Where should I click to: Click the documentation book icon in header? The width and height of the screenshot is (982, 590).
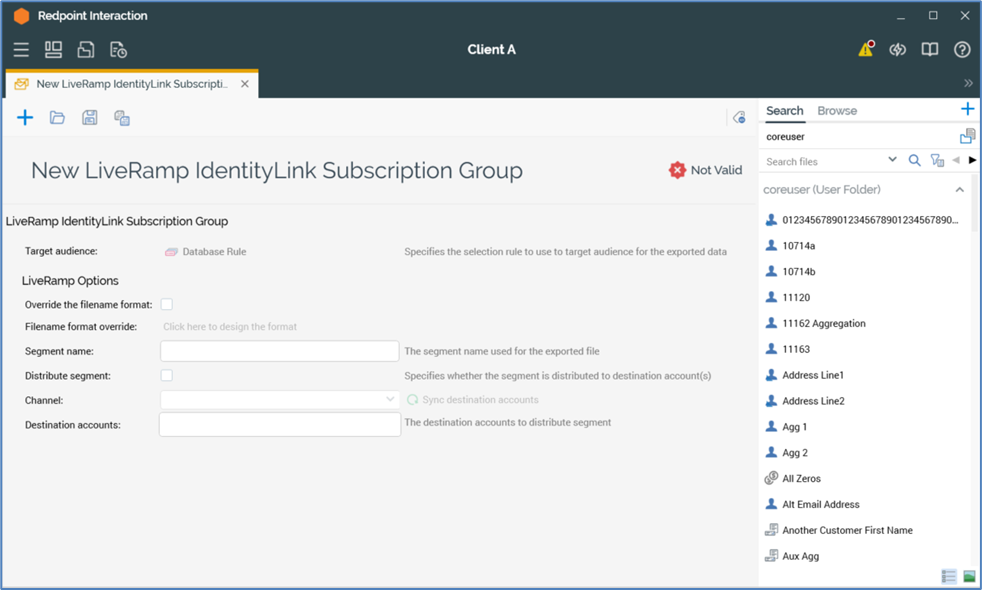930,50
